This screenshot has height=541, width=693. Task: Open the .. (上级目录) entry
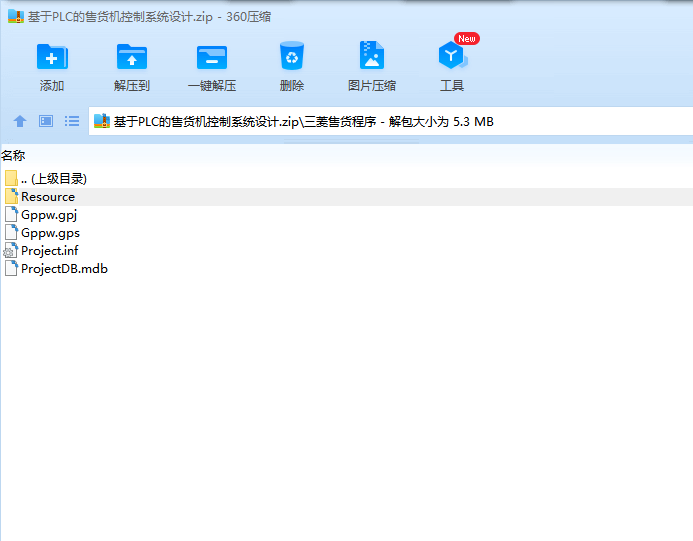pyautogui.click(x=54, y=179)
